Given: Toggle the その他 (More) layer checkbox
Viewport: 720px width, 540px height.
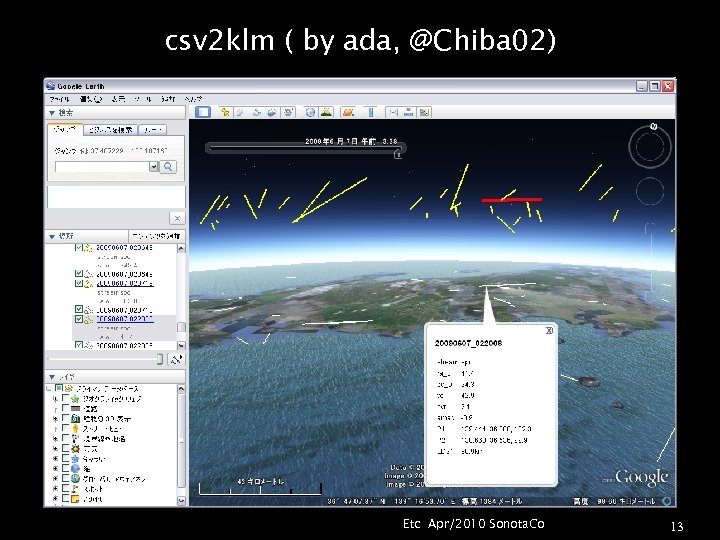Looking at the screenshot, I should point(66,499).
